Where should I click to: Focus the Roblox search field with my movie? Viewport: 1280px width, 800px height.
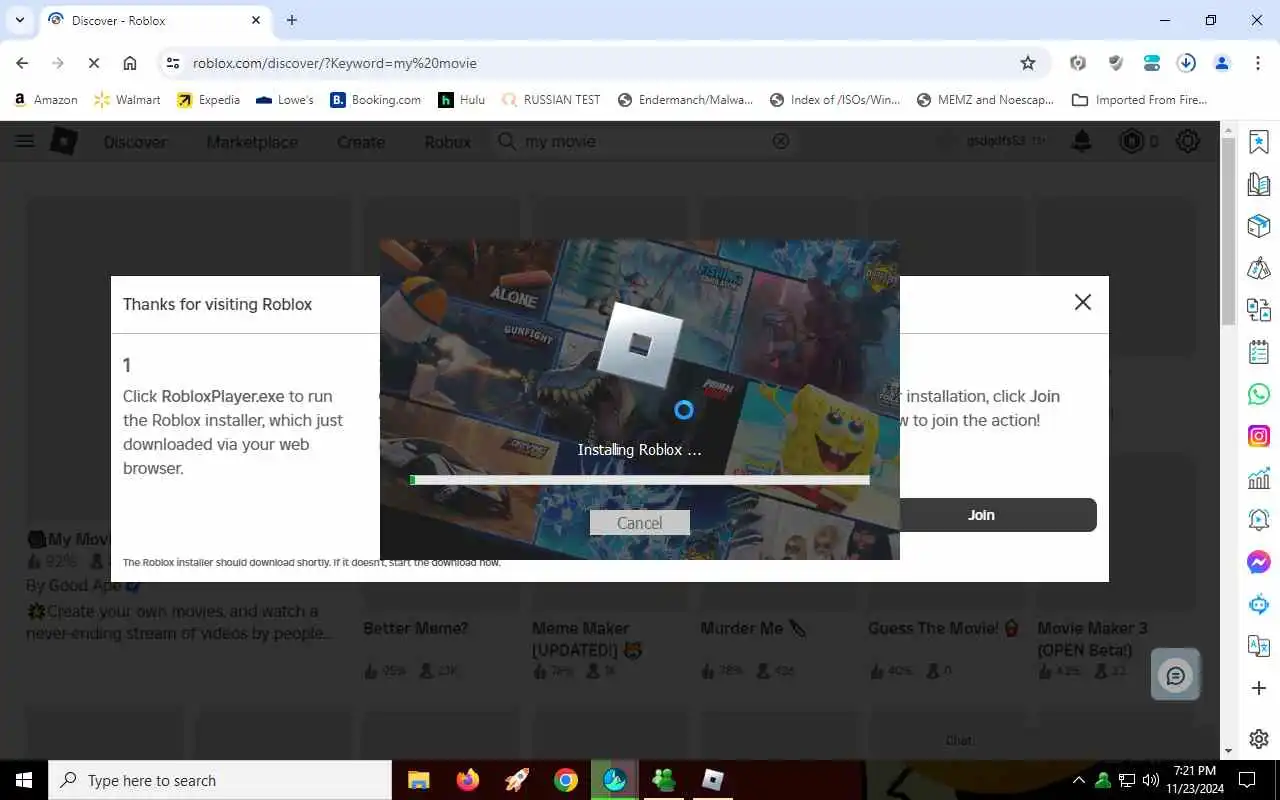[x=644, y=142]
